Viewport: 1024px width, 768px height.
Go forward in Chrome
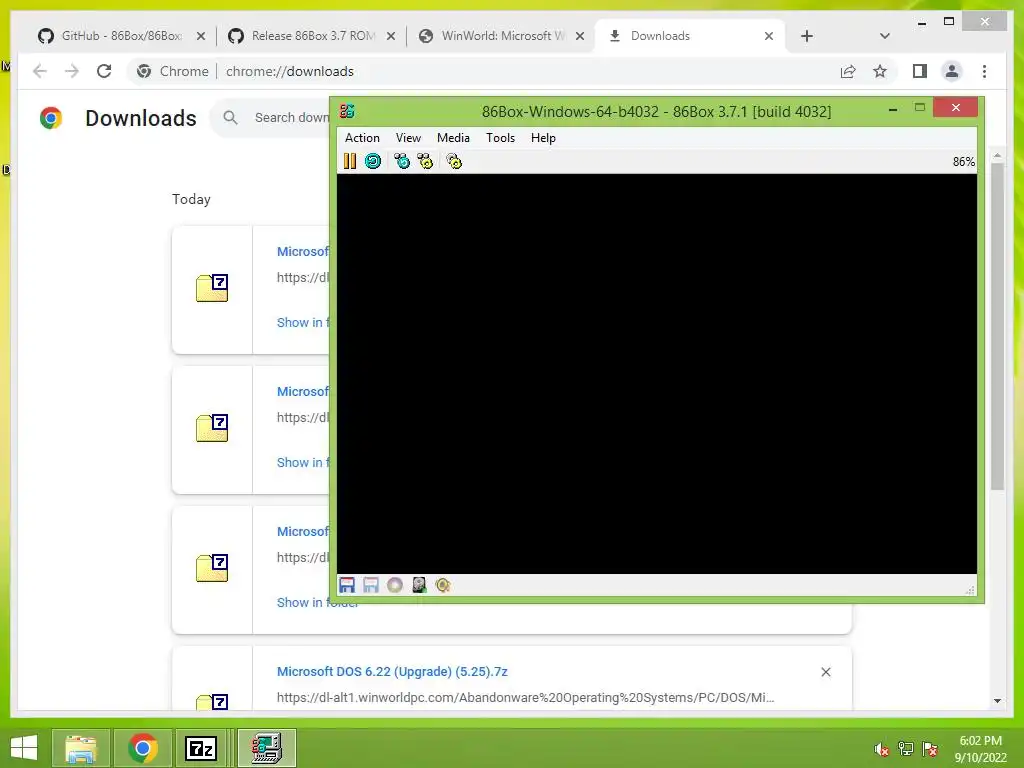pos(72,71)
